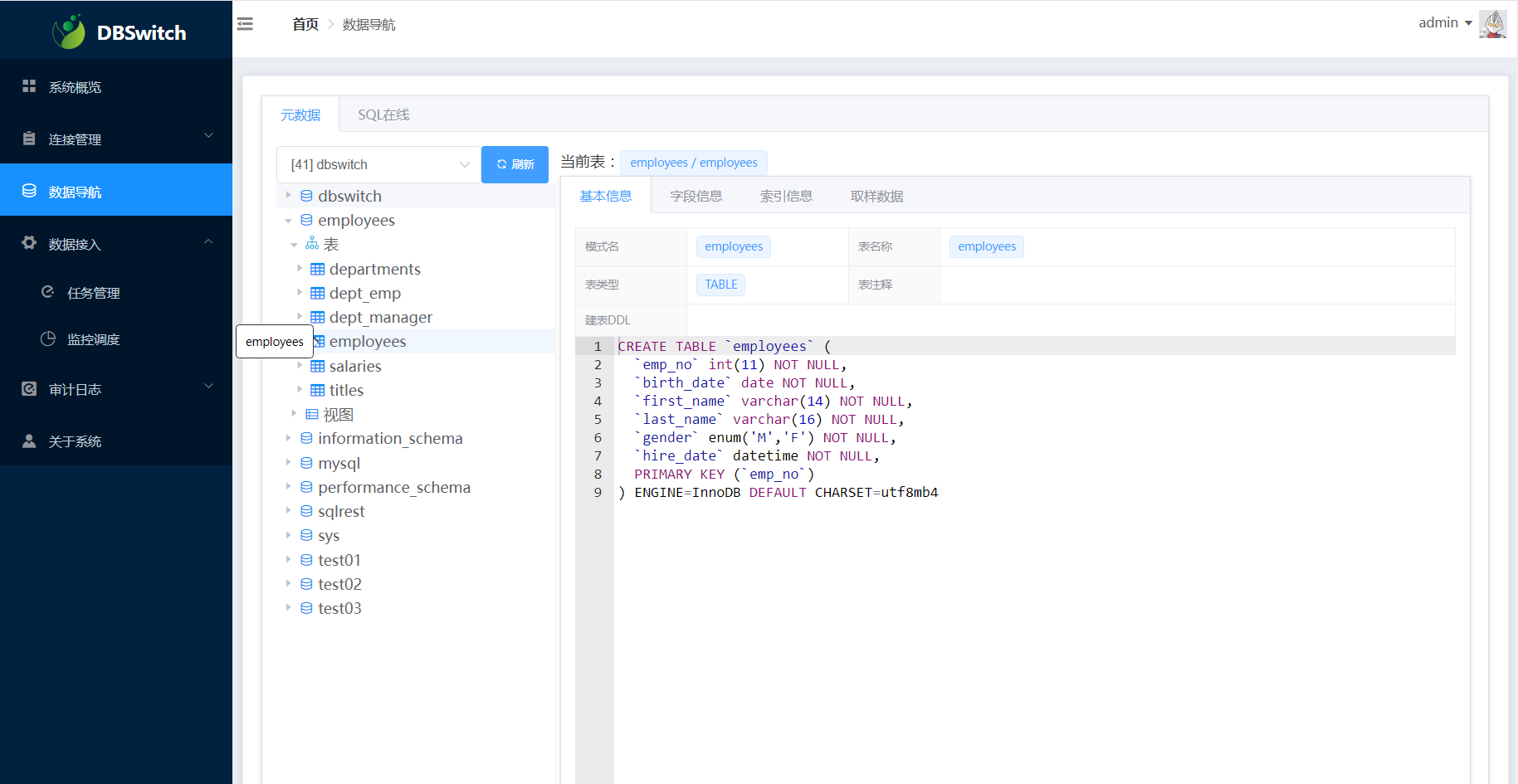Click the 刷新 refresh button
The image size is (1518, 784).
pyautogui.click(x=515, y=164)
